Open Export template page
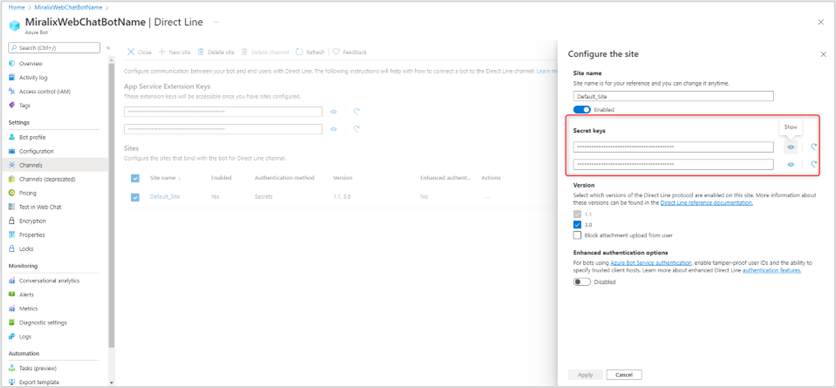This screenshot has width=836, height=388. click(x=39, y=382)
